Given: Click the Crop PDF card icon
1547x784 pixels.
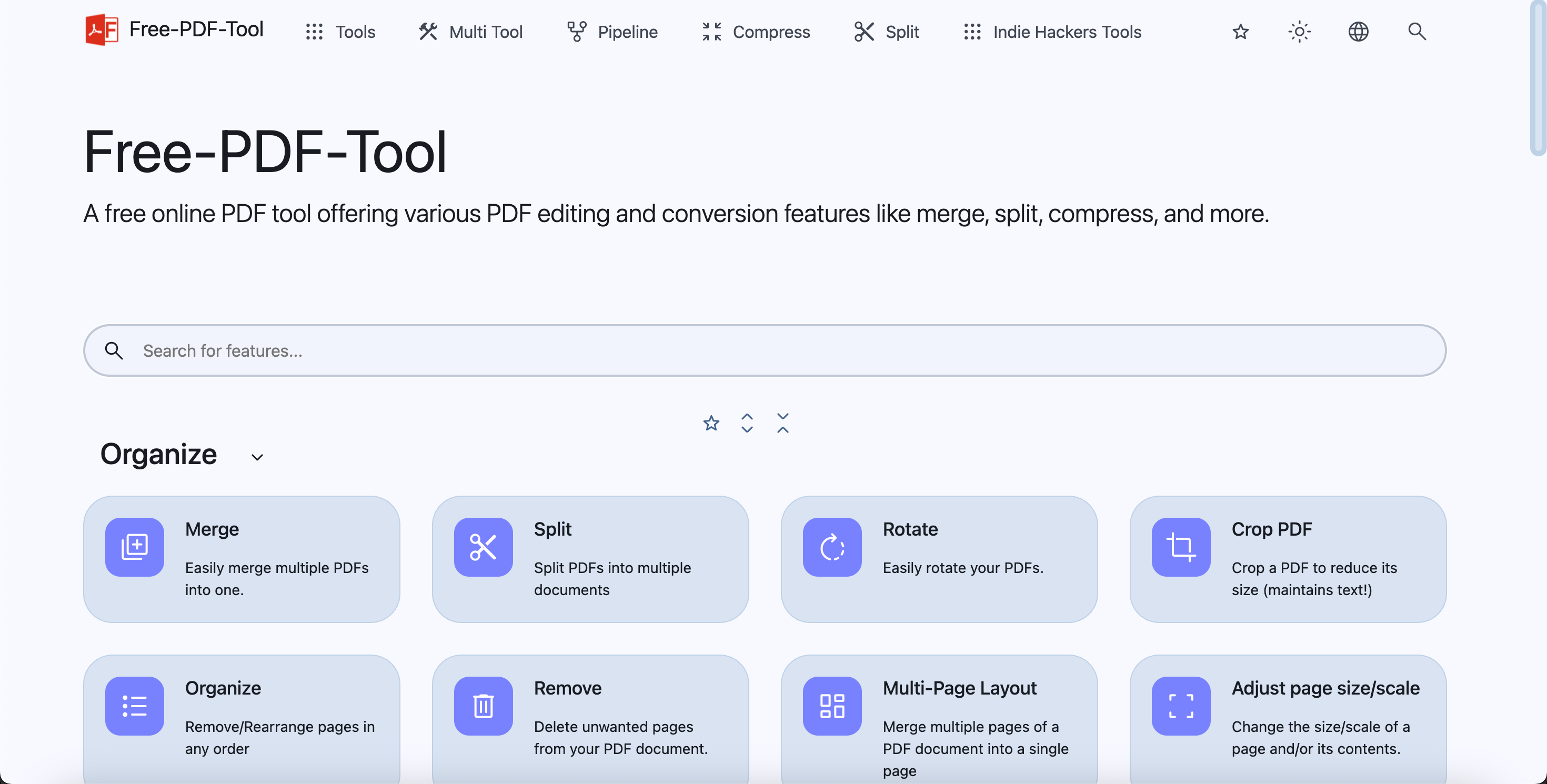Looking at the screenshot, I should [x=1181, y=547].
